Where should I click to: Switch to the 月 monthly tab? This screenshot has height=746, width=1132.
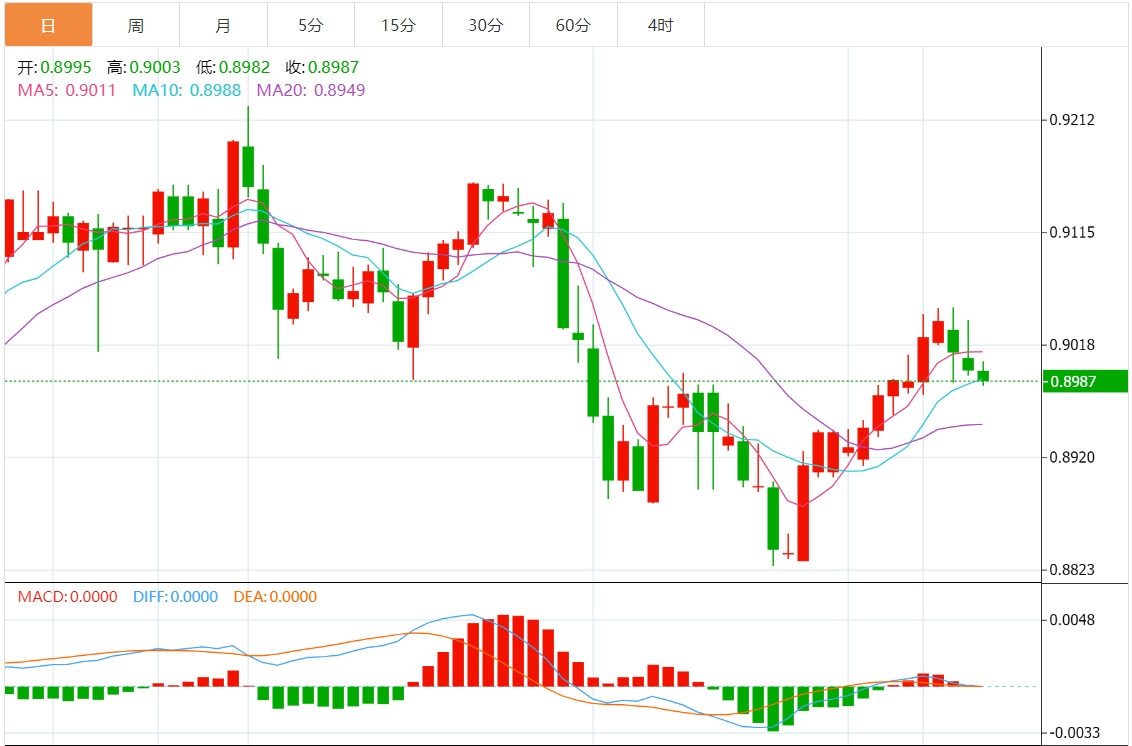point(223,25)
